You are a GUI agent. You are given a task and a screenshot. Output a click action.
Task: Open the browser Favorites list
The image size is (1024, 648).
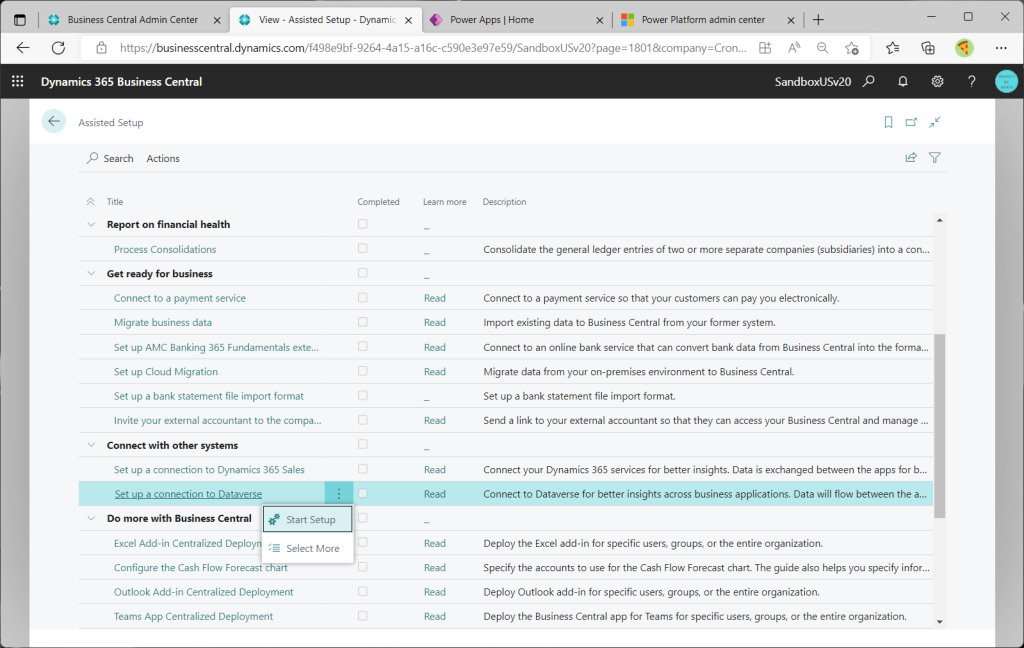click(x=893, y=48)
